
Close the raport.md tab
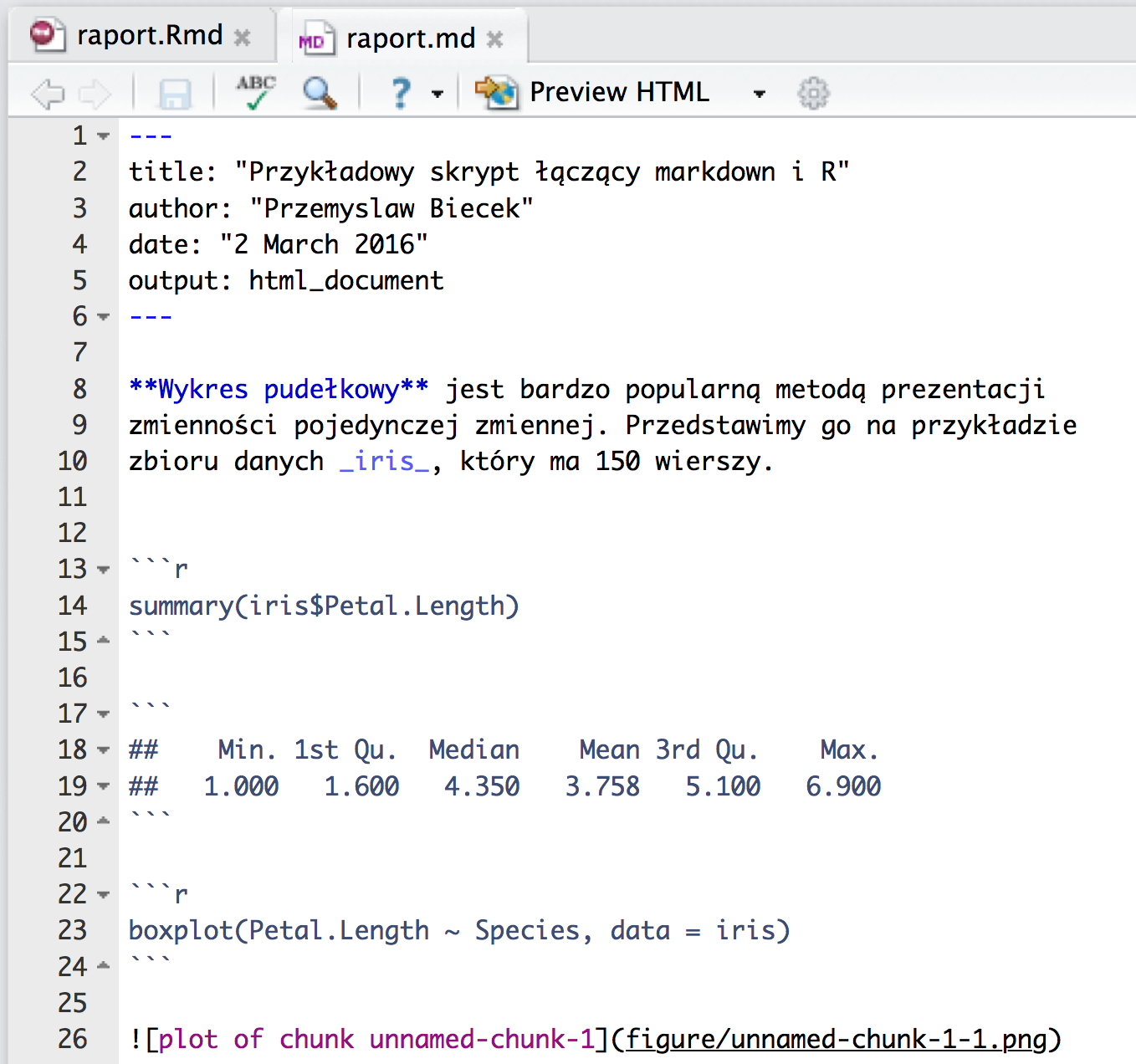click(x=494, y=39)
